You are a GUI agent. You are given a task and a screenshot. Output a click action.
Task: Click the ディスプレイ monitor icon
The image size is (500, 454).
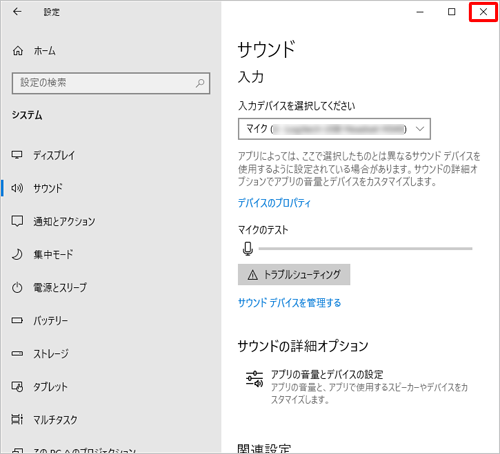pyautogui.click(x=17, y=155)
